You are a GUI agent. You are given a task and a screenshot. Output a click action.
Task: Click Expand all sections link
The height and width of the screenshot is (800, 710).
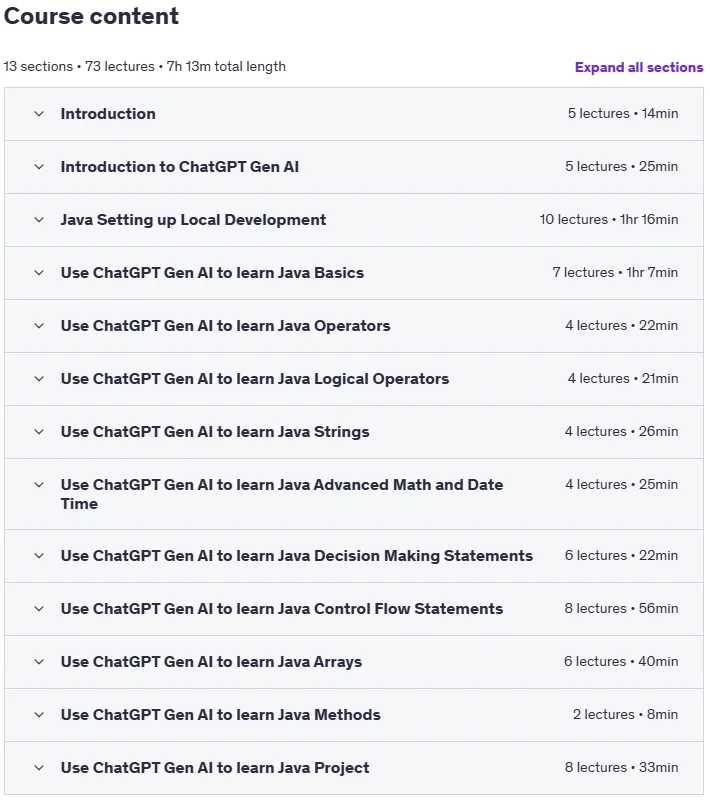click(639, 67)
